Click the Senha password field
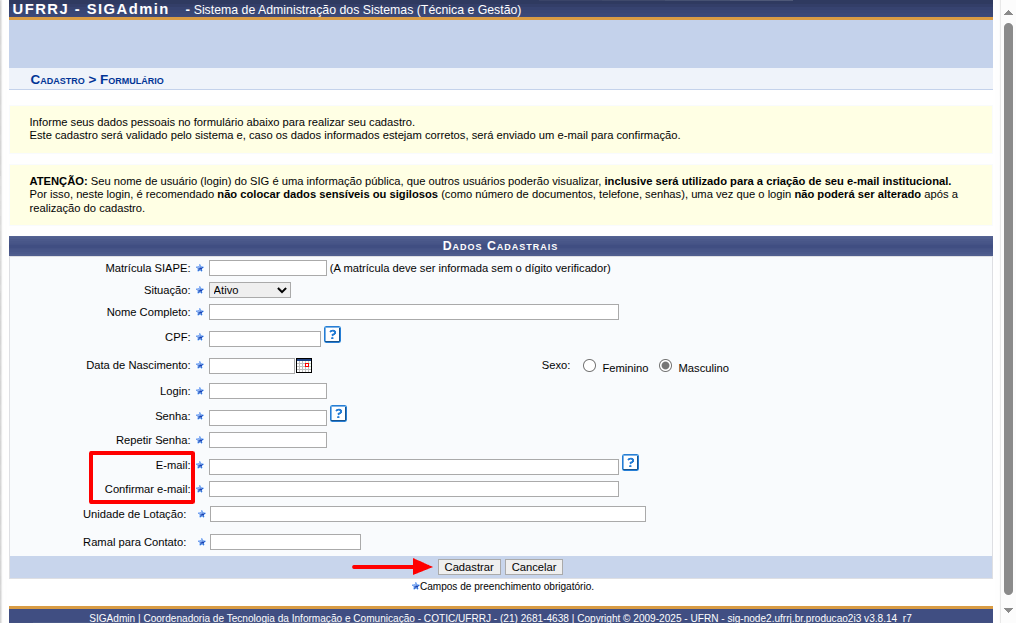This screenshot has width=1016, height=623. coord(268,417)
